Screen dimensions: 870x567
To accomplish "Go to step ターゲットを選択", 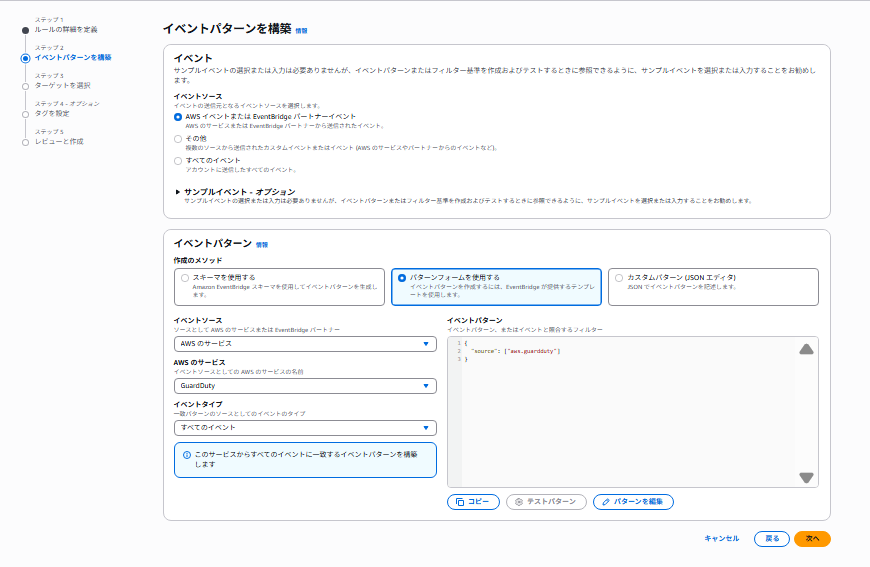I will point(62,85).
